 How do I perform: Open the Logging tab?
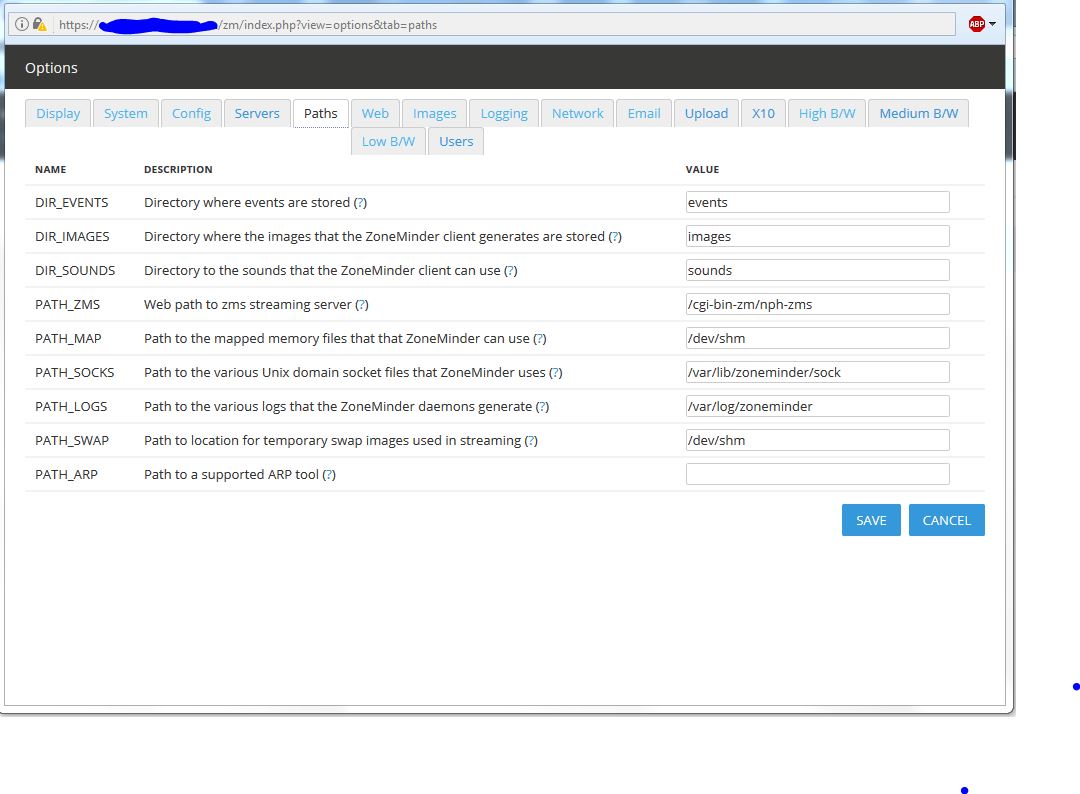(504, 114)
